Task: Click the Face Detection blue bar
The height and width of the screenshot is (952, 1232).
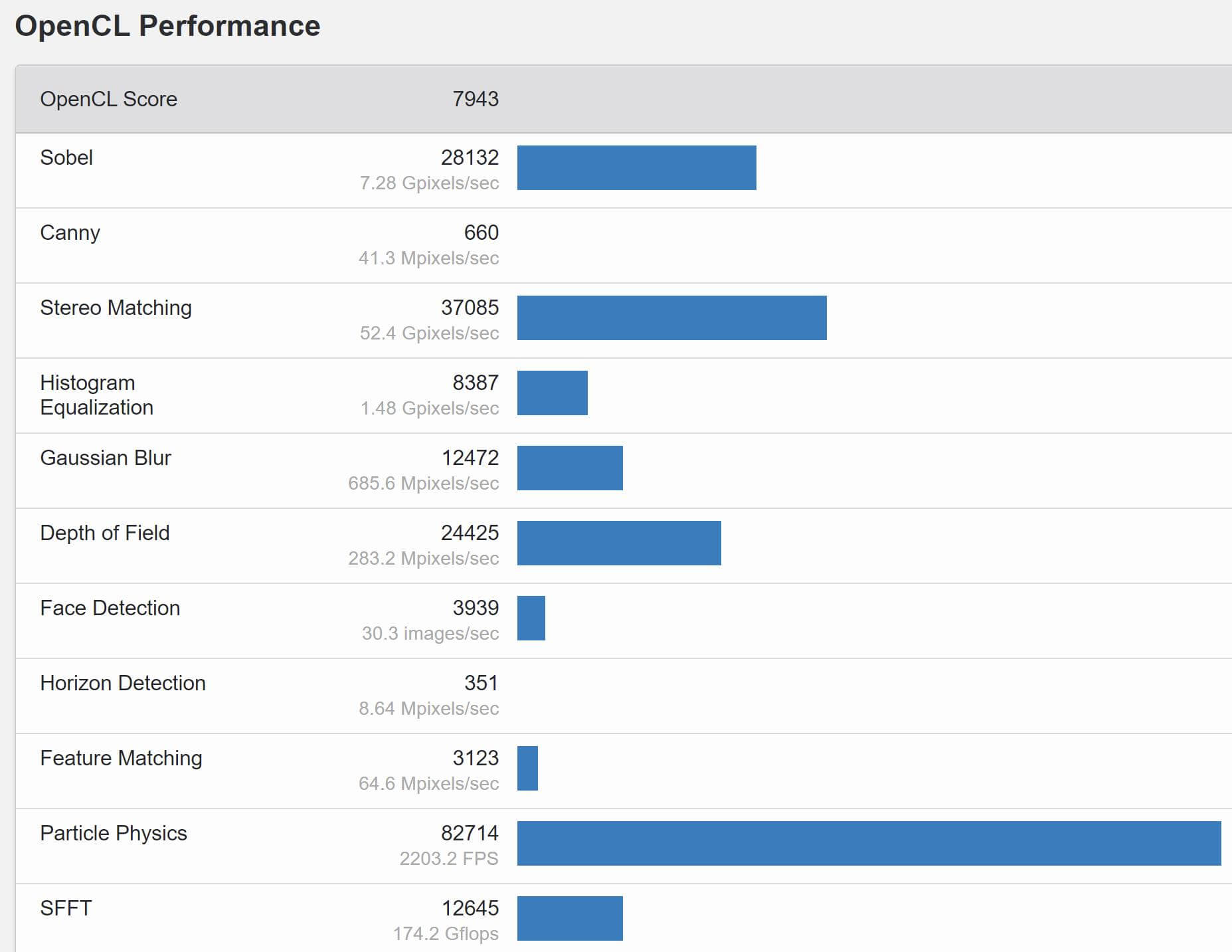Action: [531, 619]
